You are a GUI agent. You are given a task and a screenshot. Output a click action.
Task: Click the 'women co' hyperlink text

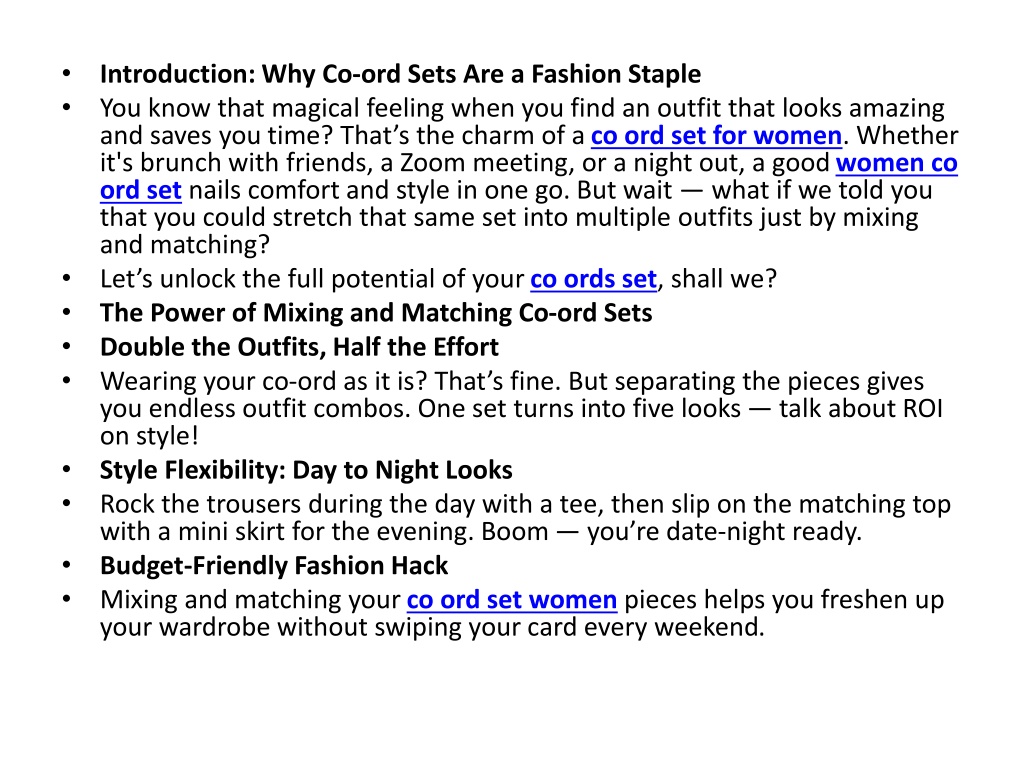coord(897,163)
